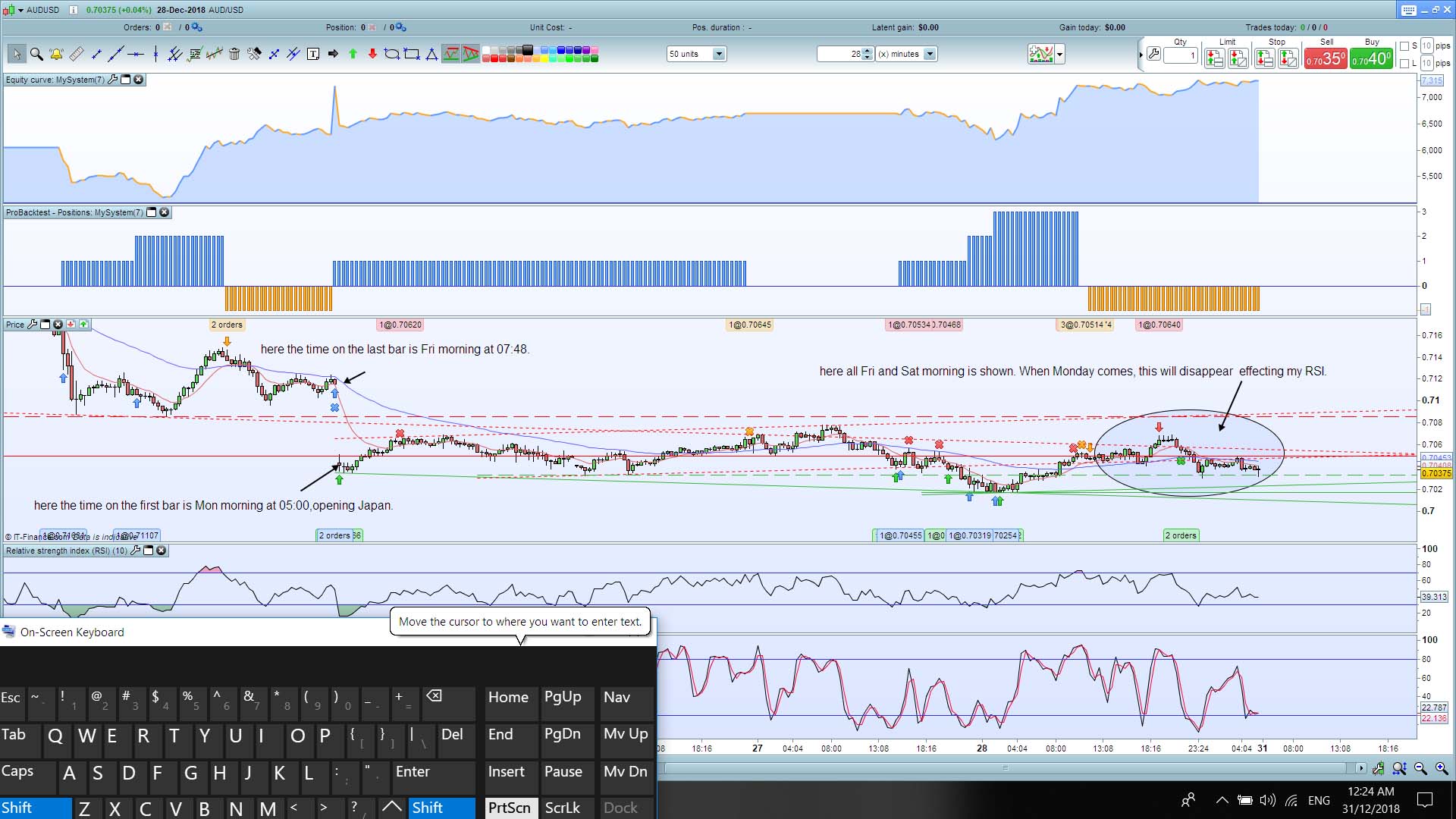Image resolution: width=1456 pixels, height=819 pixels.
Task: Open the minutes timeframe dropdown
Action: pos(930,54)
